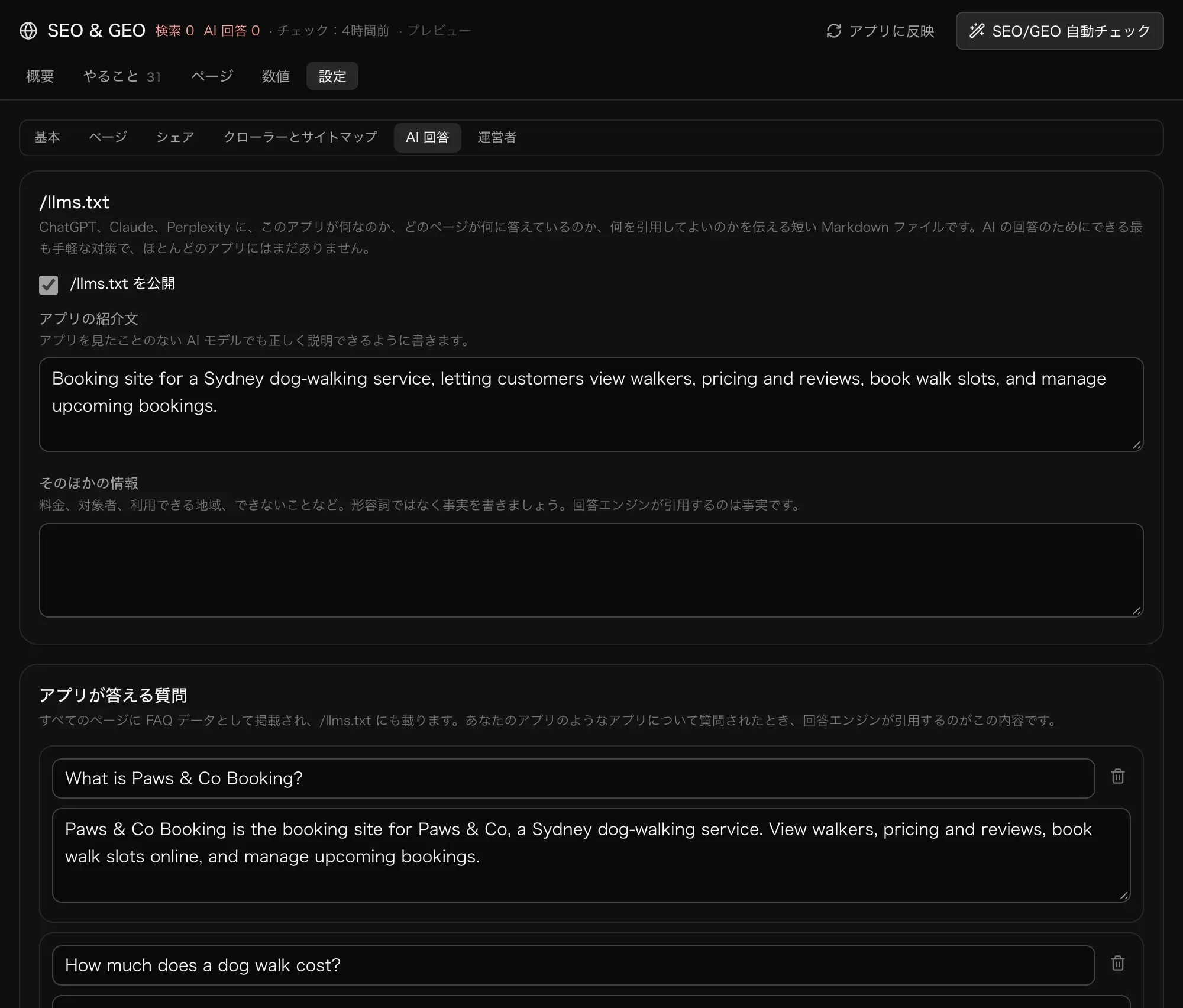Viewport: 1183px width, 1008px height.
Task: Go to the 数値 tab
Action: pos(276,76)
